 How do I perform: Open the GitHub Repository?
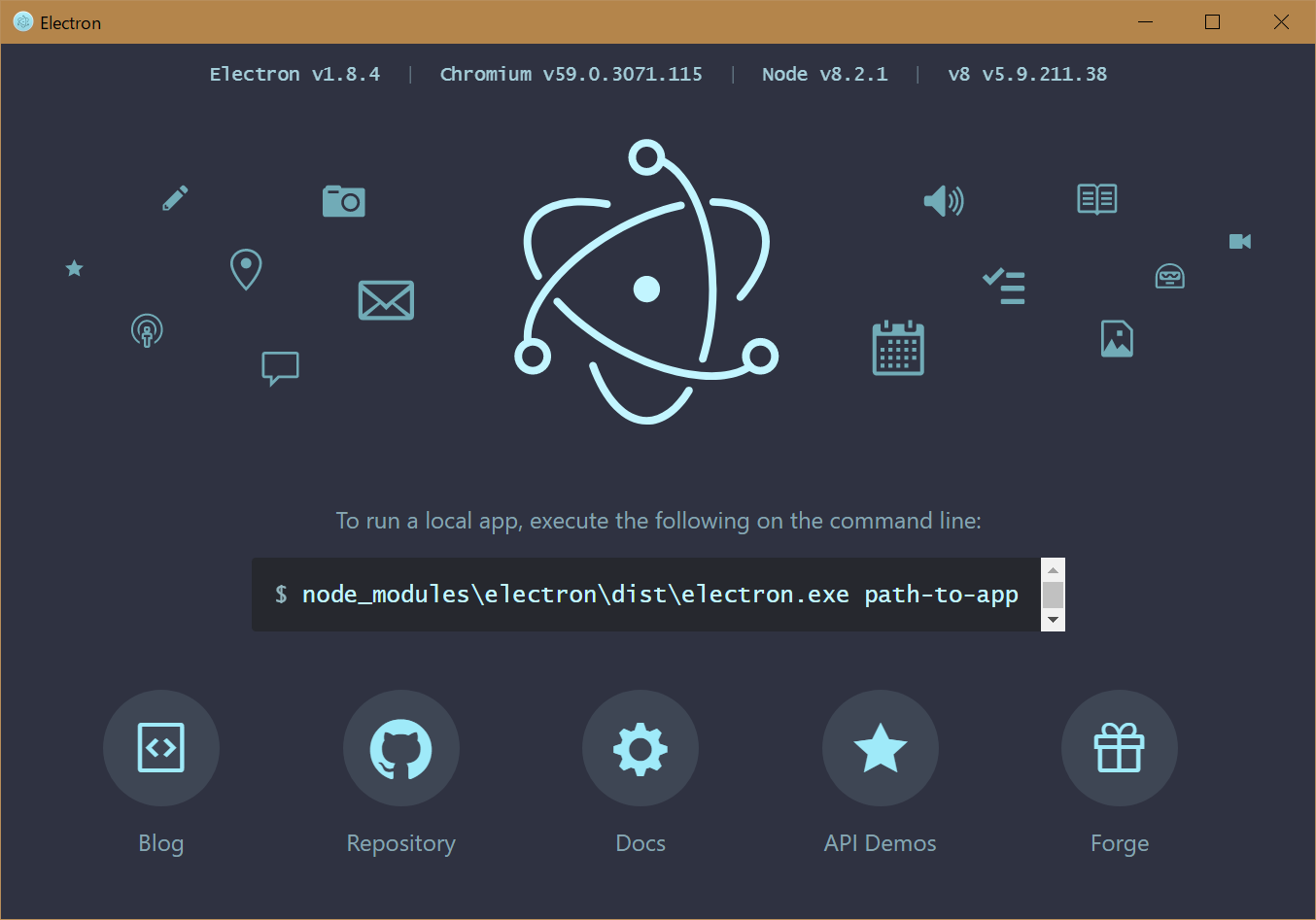click(400, 748)
